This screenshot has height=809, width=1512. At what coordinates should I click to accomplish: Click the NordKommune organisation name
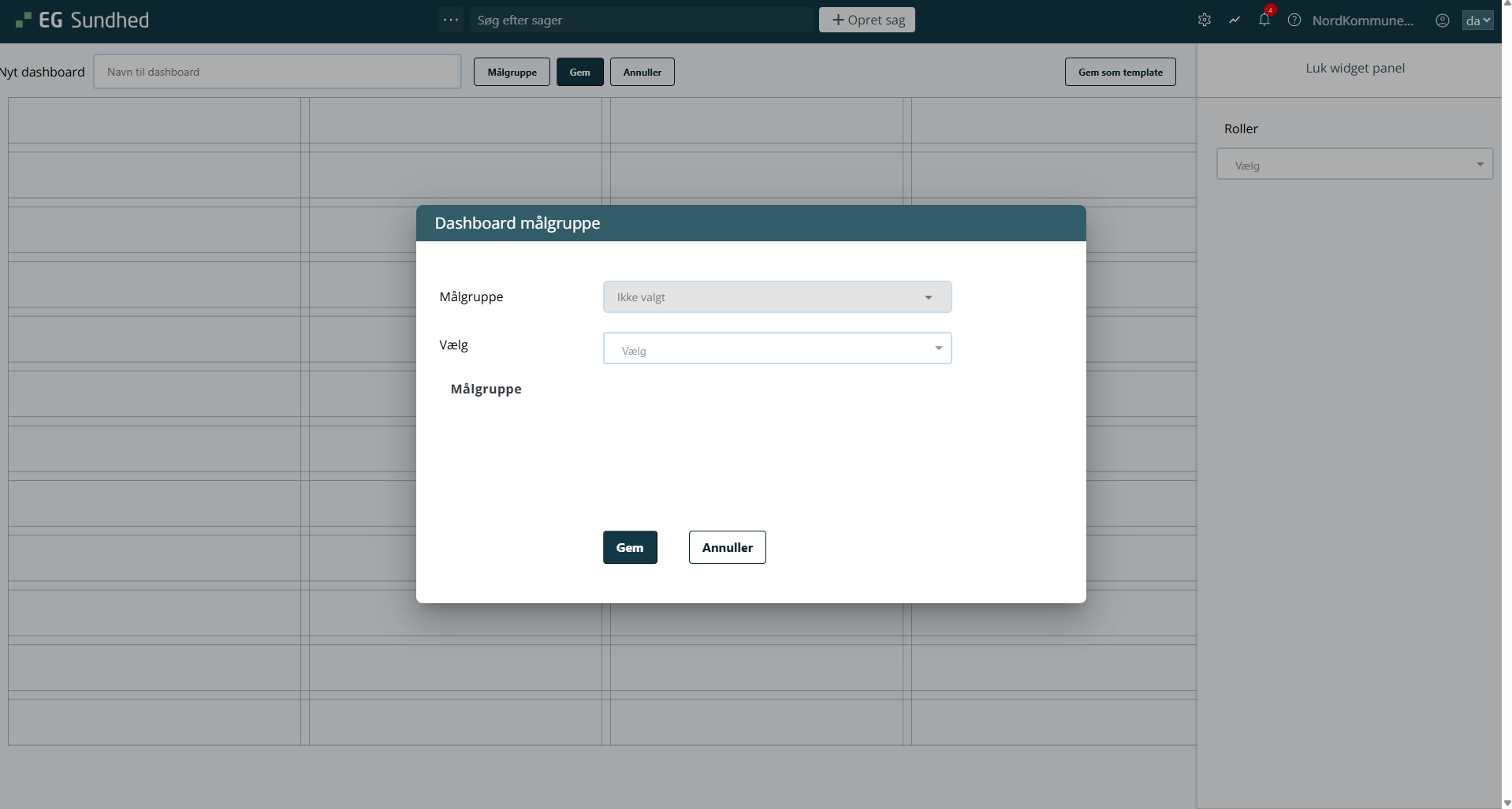[x=1362, y=21]
